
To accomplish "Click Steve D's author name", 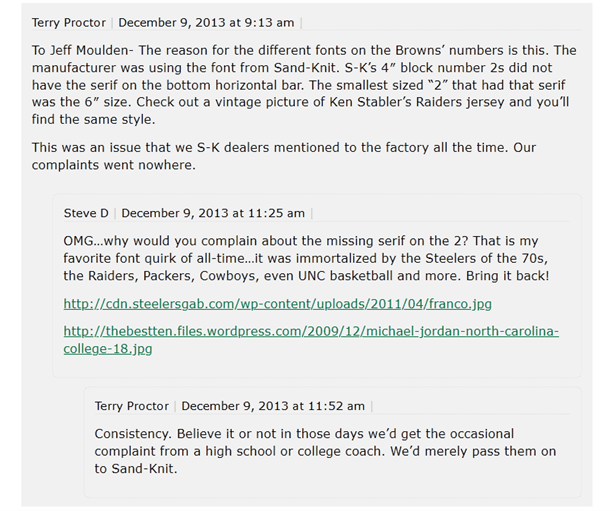I will pyautogui.click(x=86, y=213).
